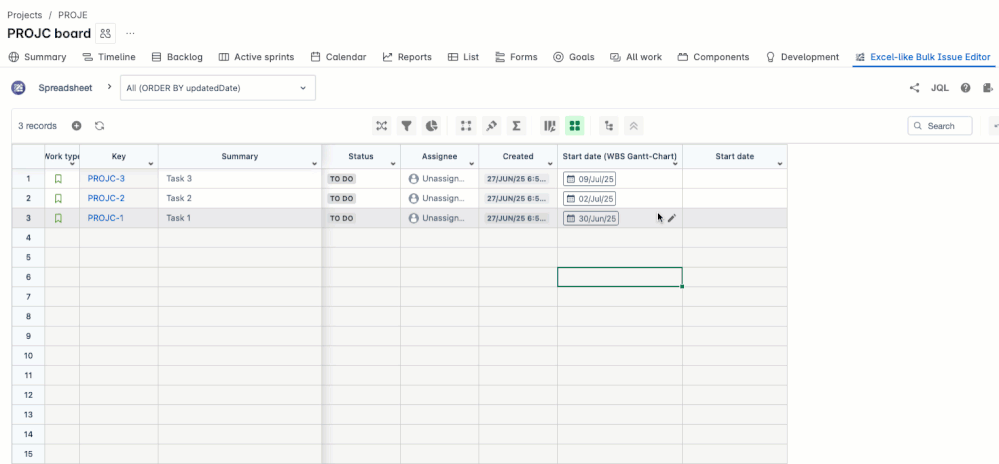Add a new record with plus icon
Viewport: 999px width, 464px height.
coord(76,126)
